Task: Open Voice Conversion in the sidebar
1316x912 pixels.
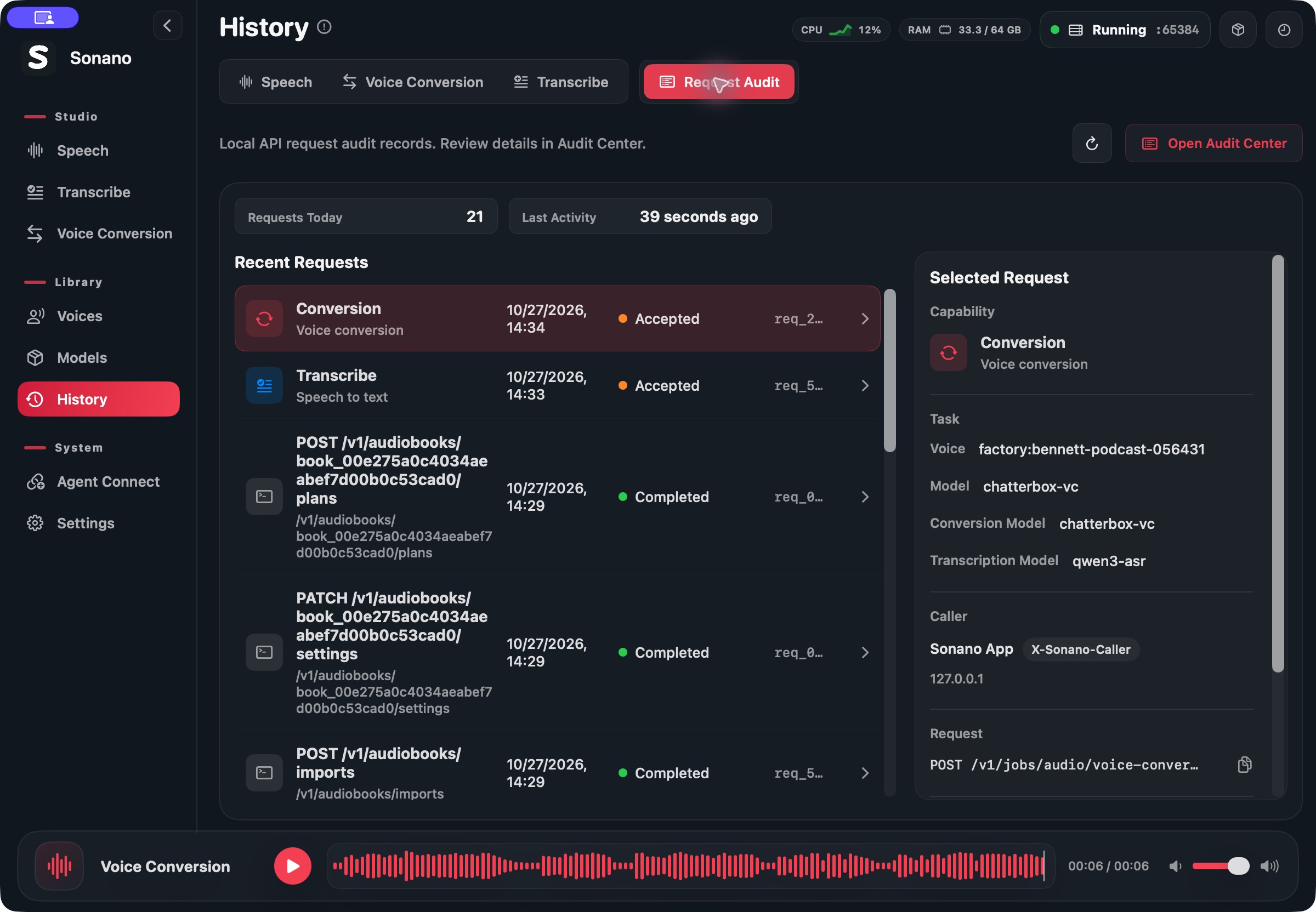Action: tap(98, 233)
